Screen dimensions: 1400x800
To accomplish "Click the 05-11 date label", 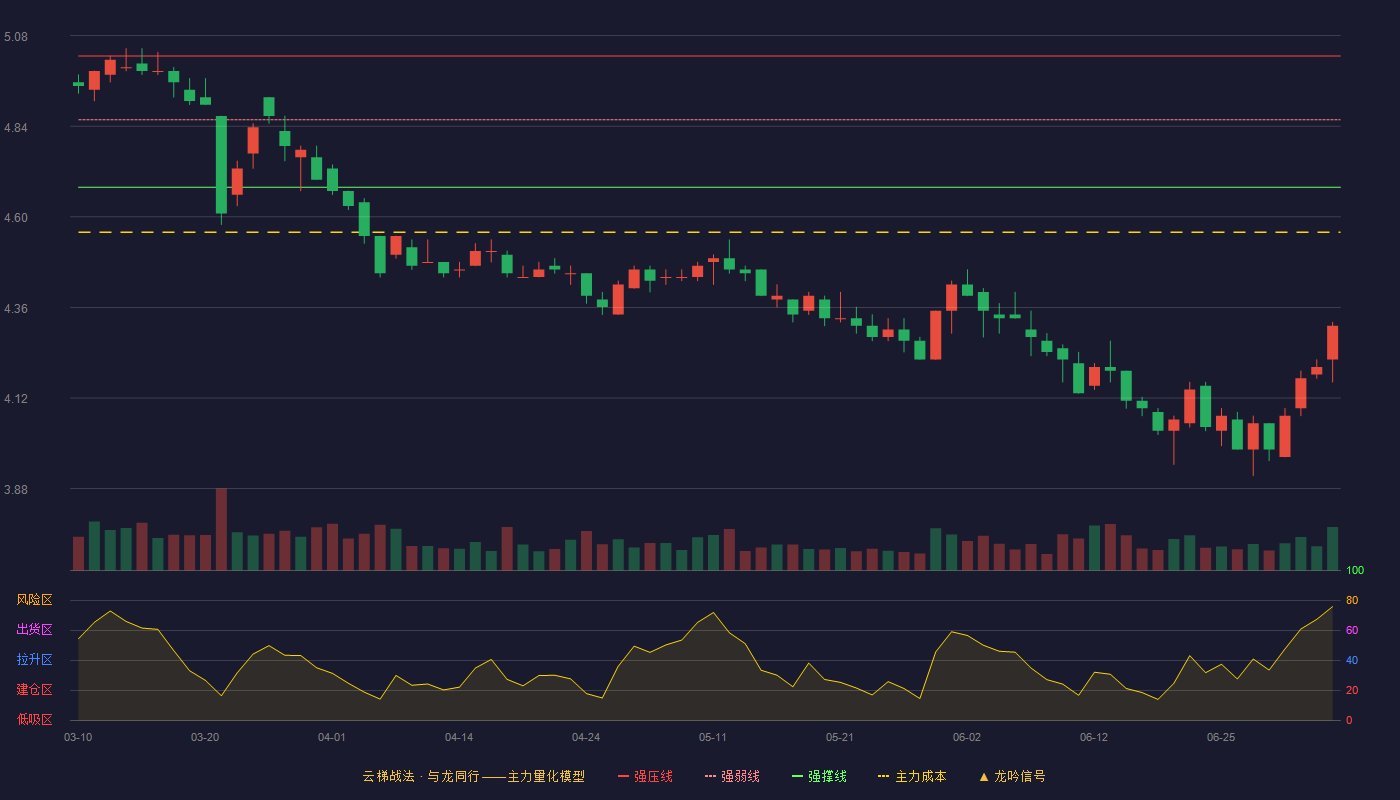I will (x=713, y=737).
